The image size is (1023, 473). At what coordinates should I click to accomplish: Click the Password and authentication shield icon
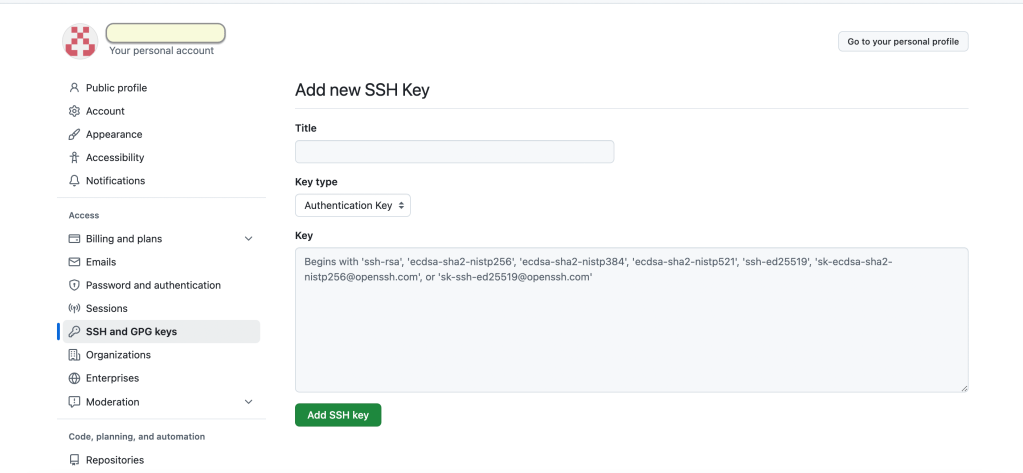tap(74, 285)
